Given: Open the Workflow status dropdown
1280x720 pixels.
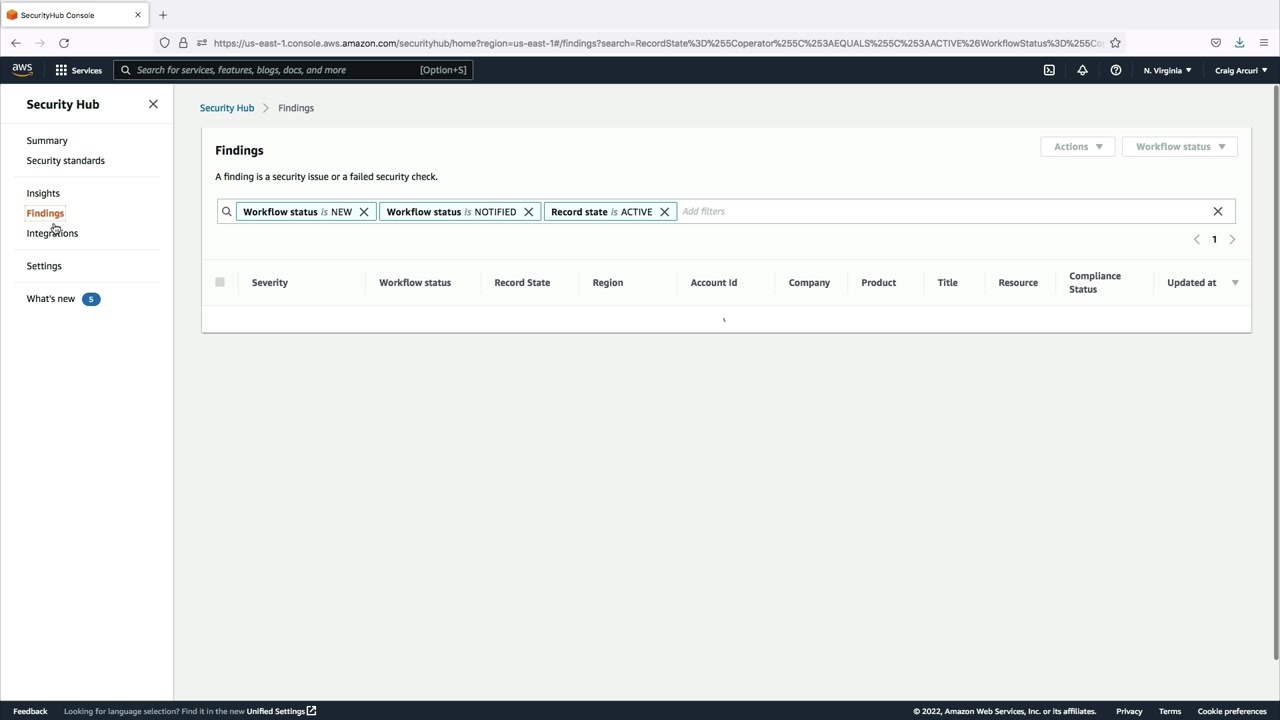Looking at the screenshot, I should coord(1180,147).
